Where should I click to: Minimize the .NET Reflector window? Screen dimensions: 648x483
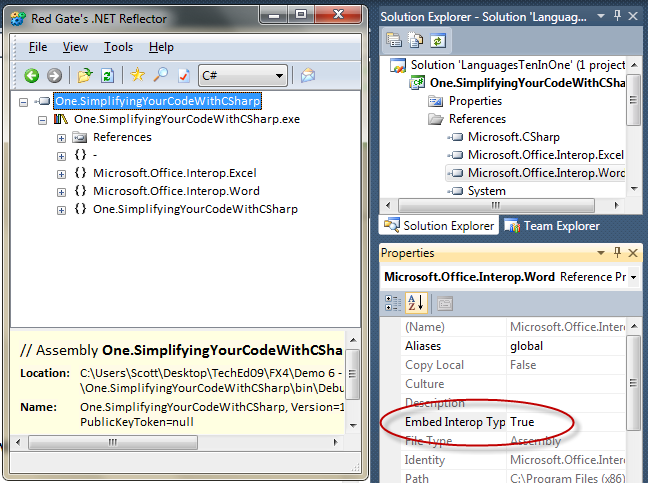[x=274, y=16]
